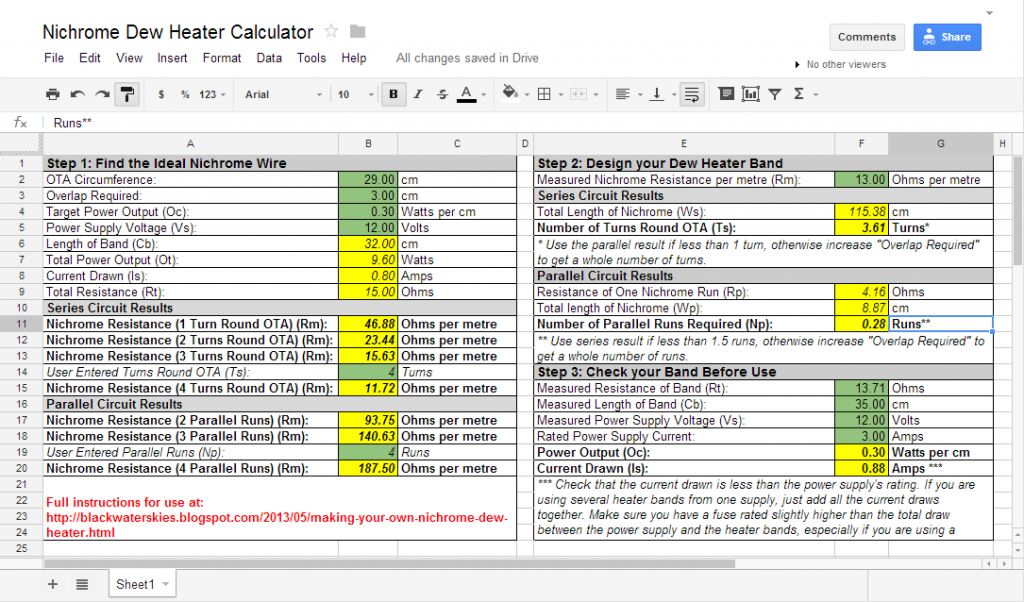Open the blackwaterskies blogspot instructions link
1024x602 pixels.
pyautogui.click(x=276, y=525)
